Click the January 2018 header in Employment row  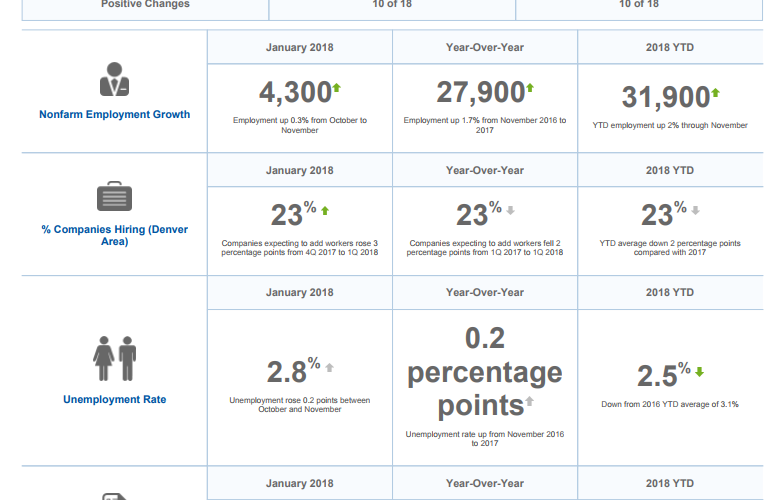pos(300,47)
